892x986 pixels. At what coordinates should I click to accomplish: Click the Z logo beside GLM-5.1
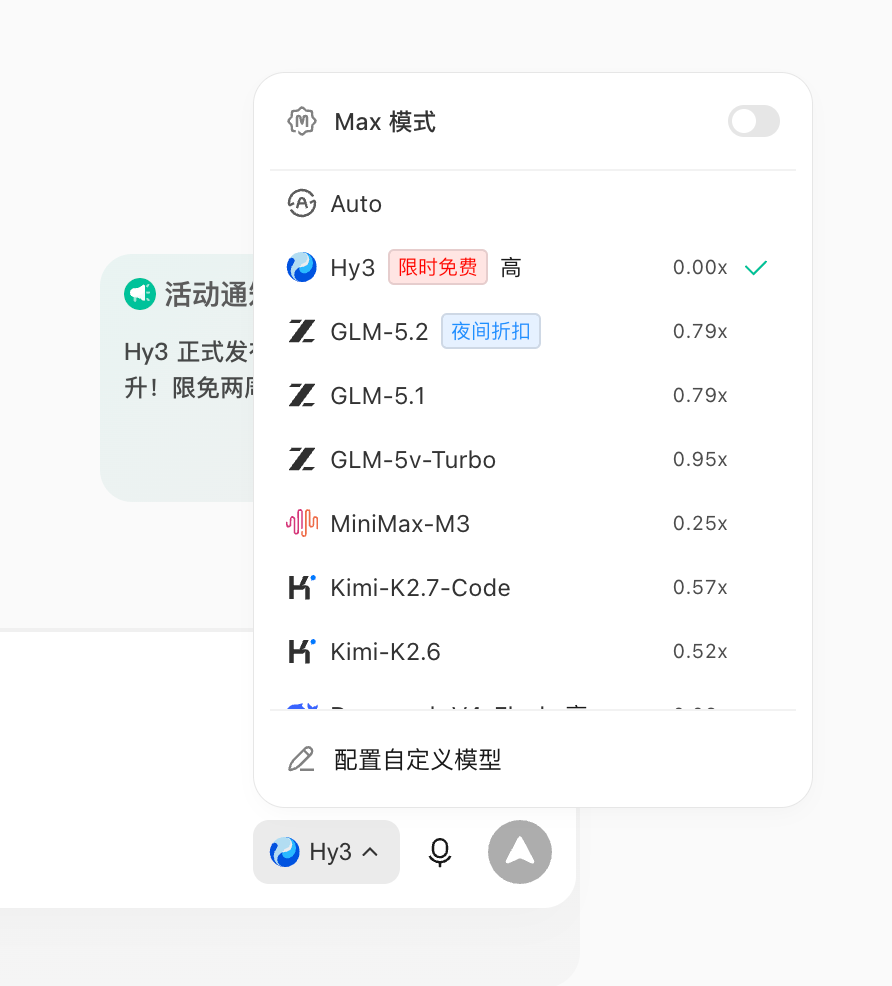(302, 396)
